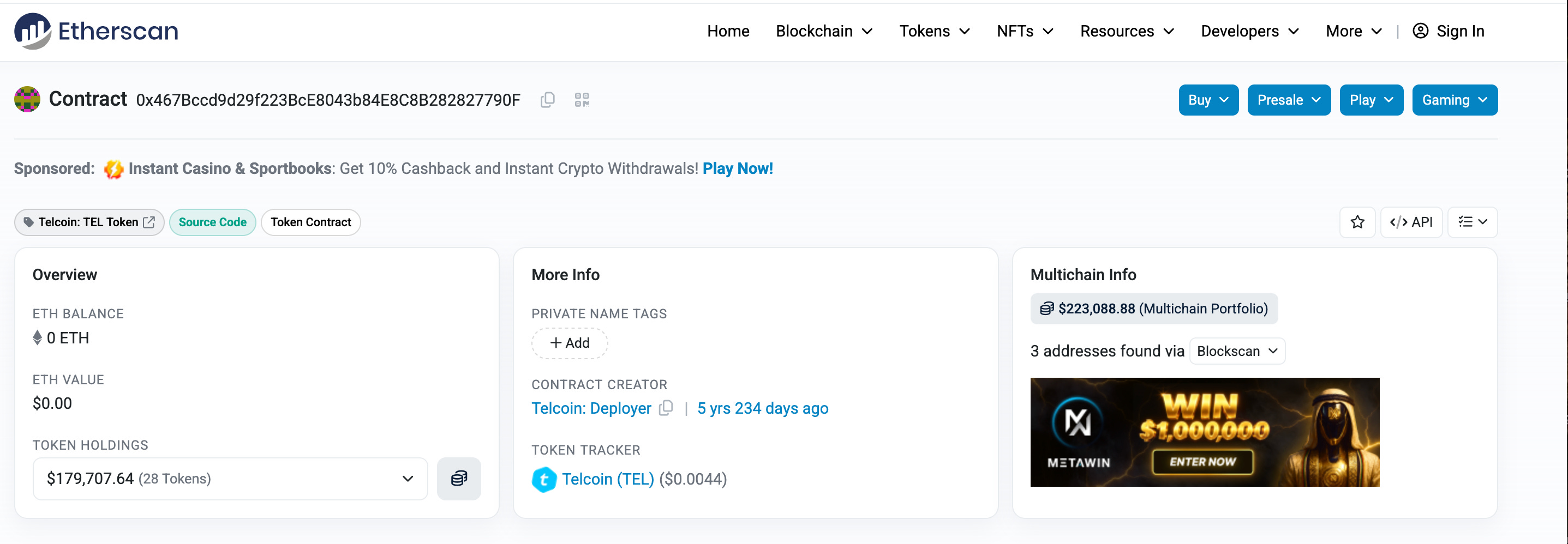Go to Home
The width and height of the screenshot is (1568, 544).
(728, 31)
